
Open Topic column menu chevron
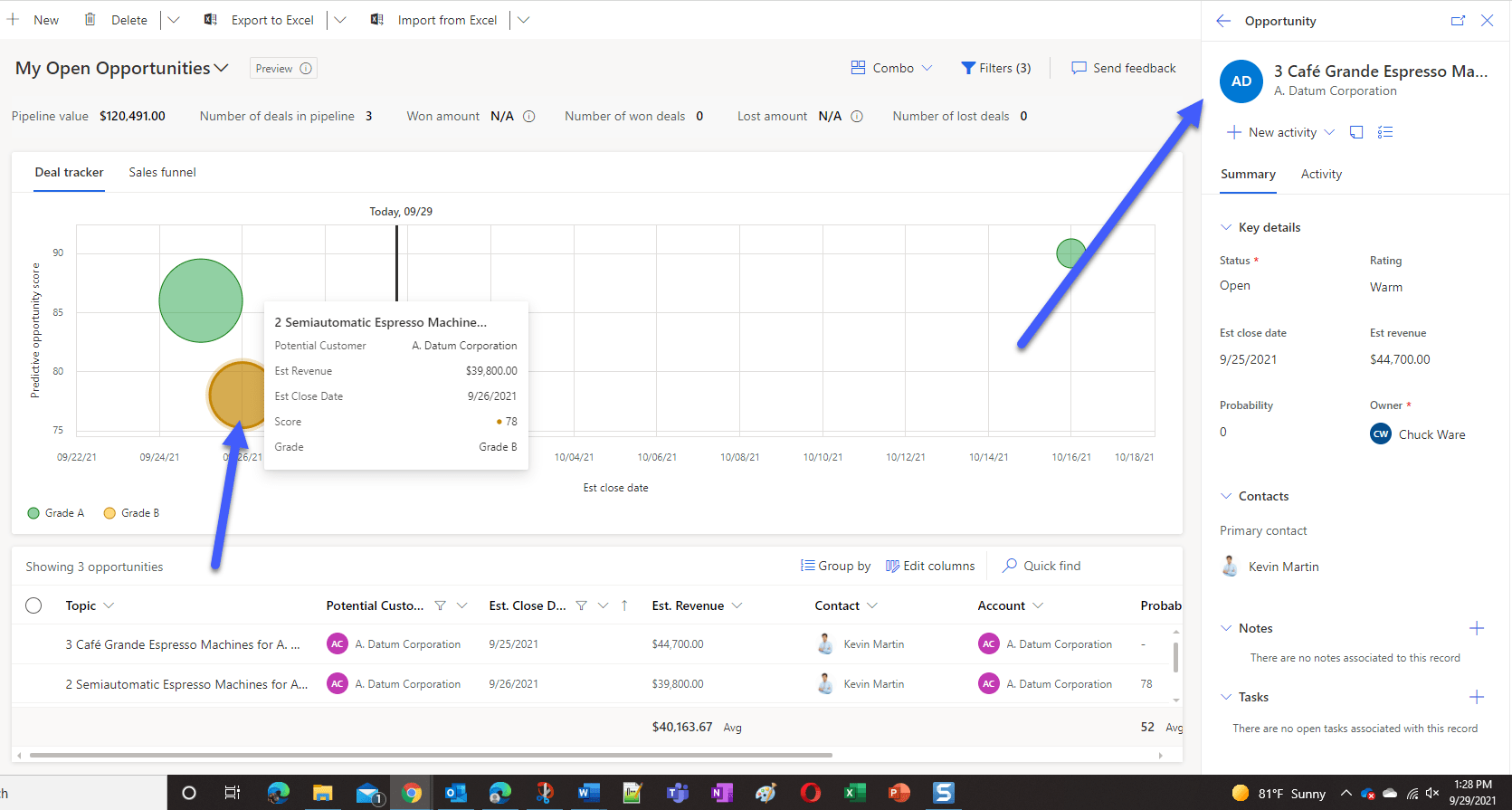[109, 605]
